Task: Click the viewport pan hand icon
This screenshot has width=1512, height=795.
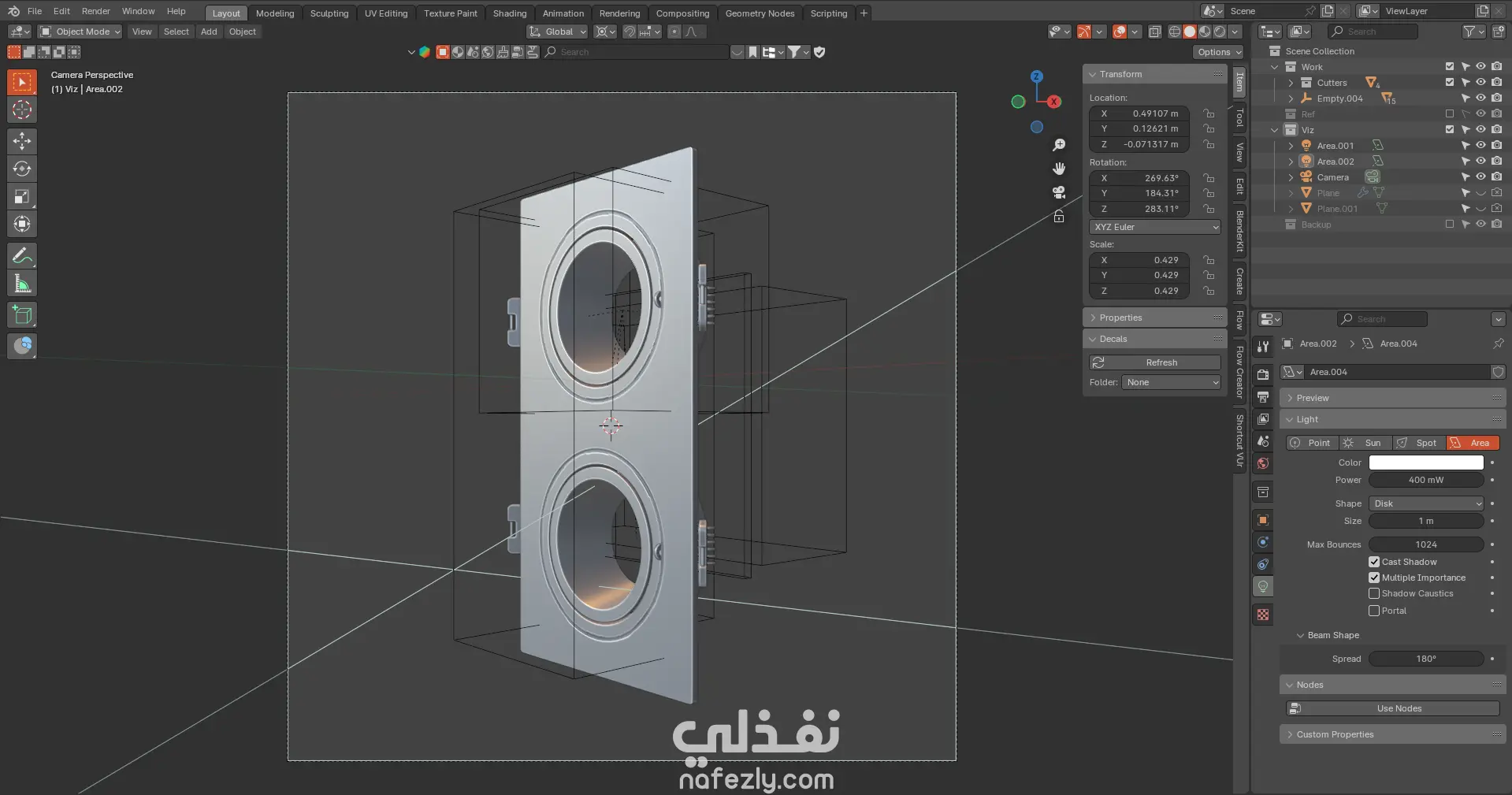Action: (x=1059, y=169)
